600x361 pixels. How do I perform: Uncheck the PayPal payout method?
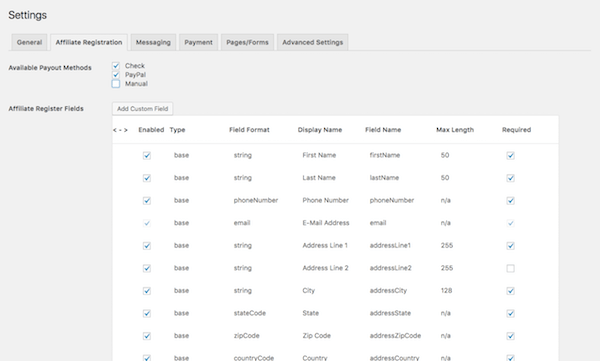pyautogui.click(x=116, y=75)
